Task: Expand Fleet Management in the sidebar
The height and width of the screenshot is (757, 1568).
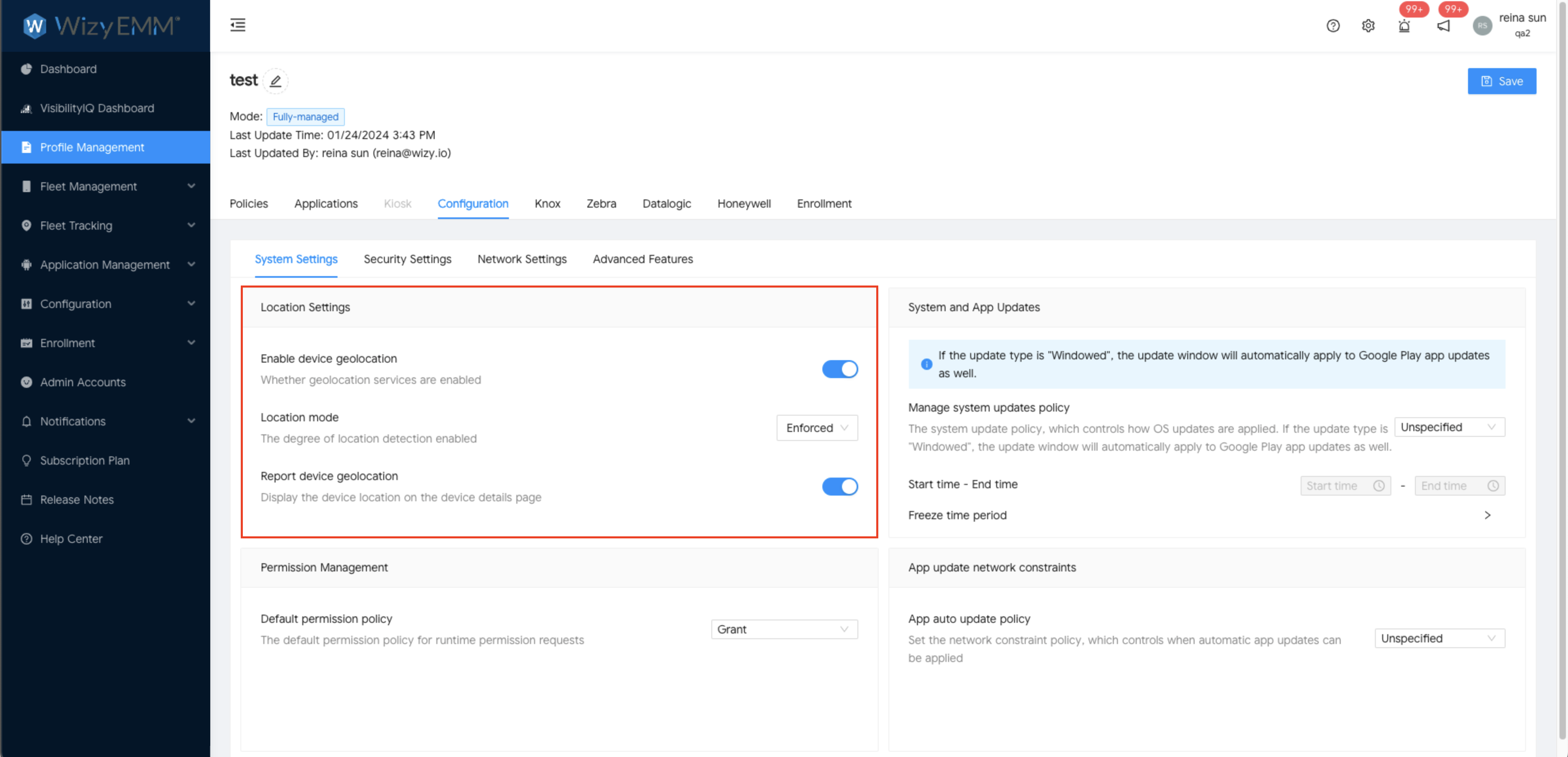Action: coord(88,186)
